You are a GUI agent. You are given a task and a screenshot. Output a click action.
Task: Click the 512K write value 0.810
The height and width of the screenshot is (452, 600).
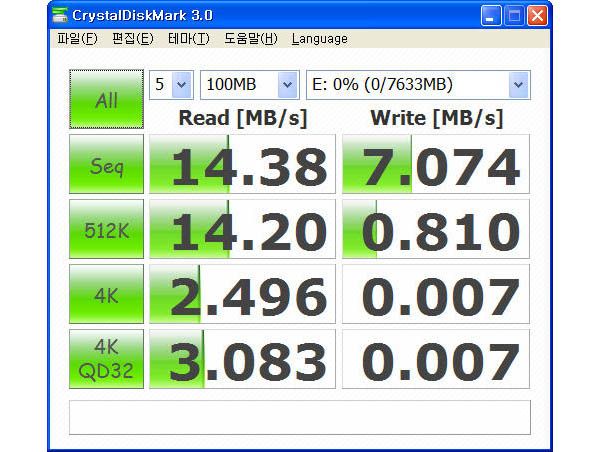(x=436, y=229)
